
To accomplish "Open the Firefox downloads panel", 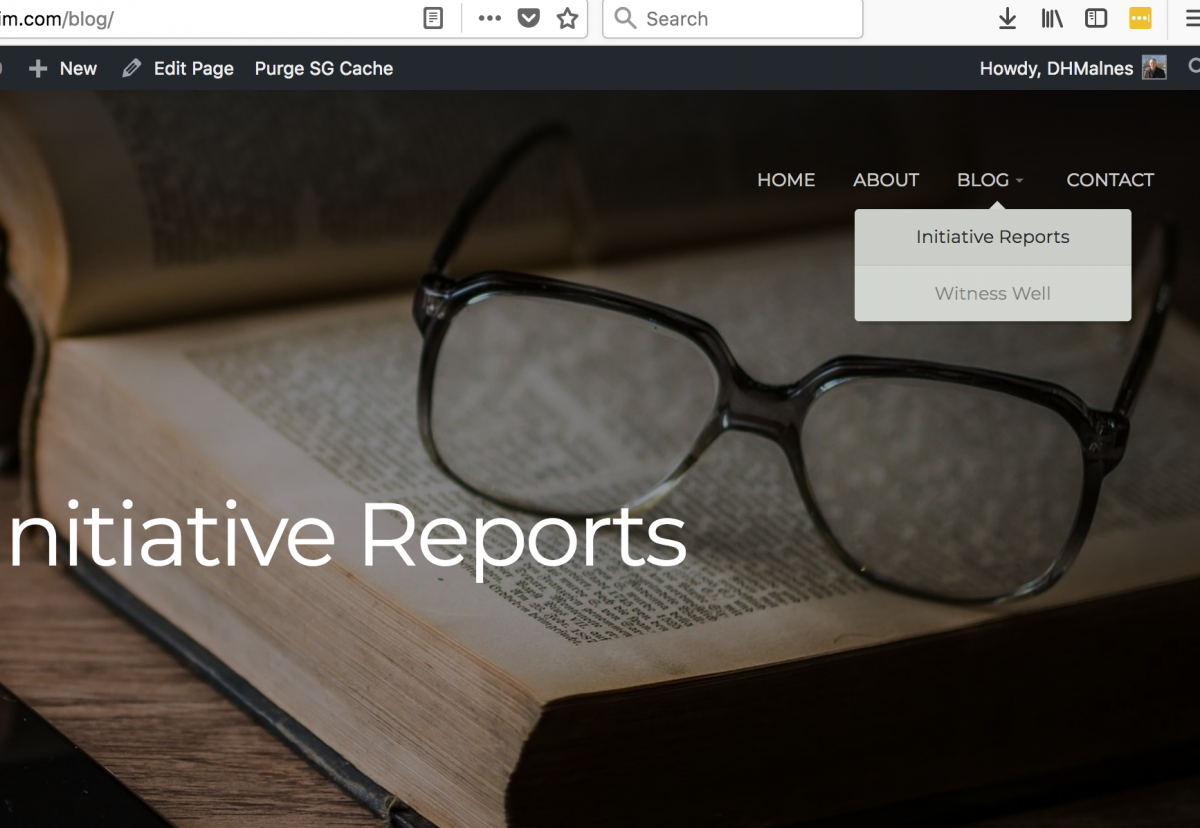I will tap(1008, 18).
